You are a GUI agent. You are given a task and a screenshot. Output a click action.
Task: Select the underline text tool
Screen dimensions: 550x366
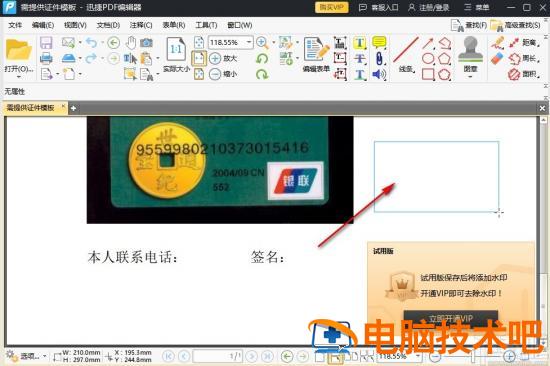[x=360, y=74]
